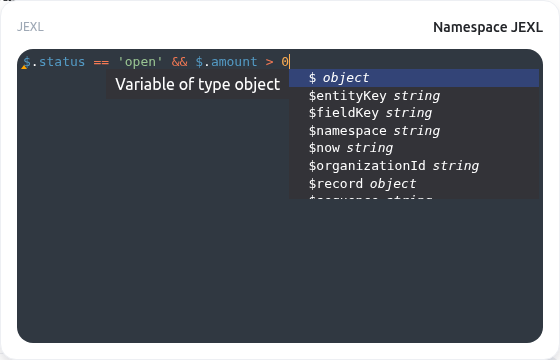The image size is (560, 360).
Task: Place cursor on 'status' in the expression
Action: pyautogui.click(x=62, y=62)
